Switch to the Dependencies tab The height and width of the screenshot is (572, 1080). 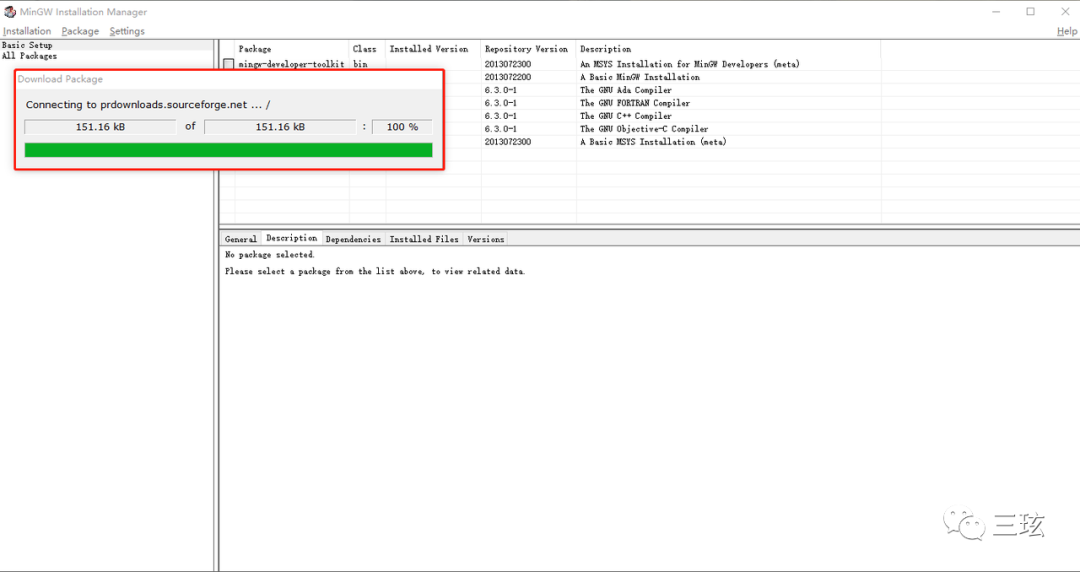(x=353, y=239)
